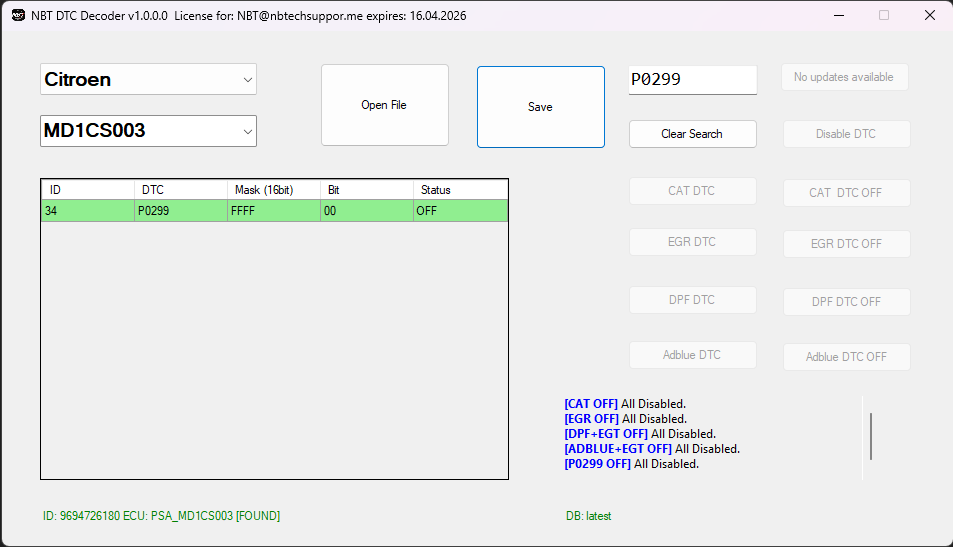Viewport: 953px width, 547px height.
Task: Click the DPF DTC button
Action: (x=693, y=300)
